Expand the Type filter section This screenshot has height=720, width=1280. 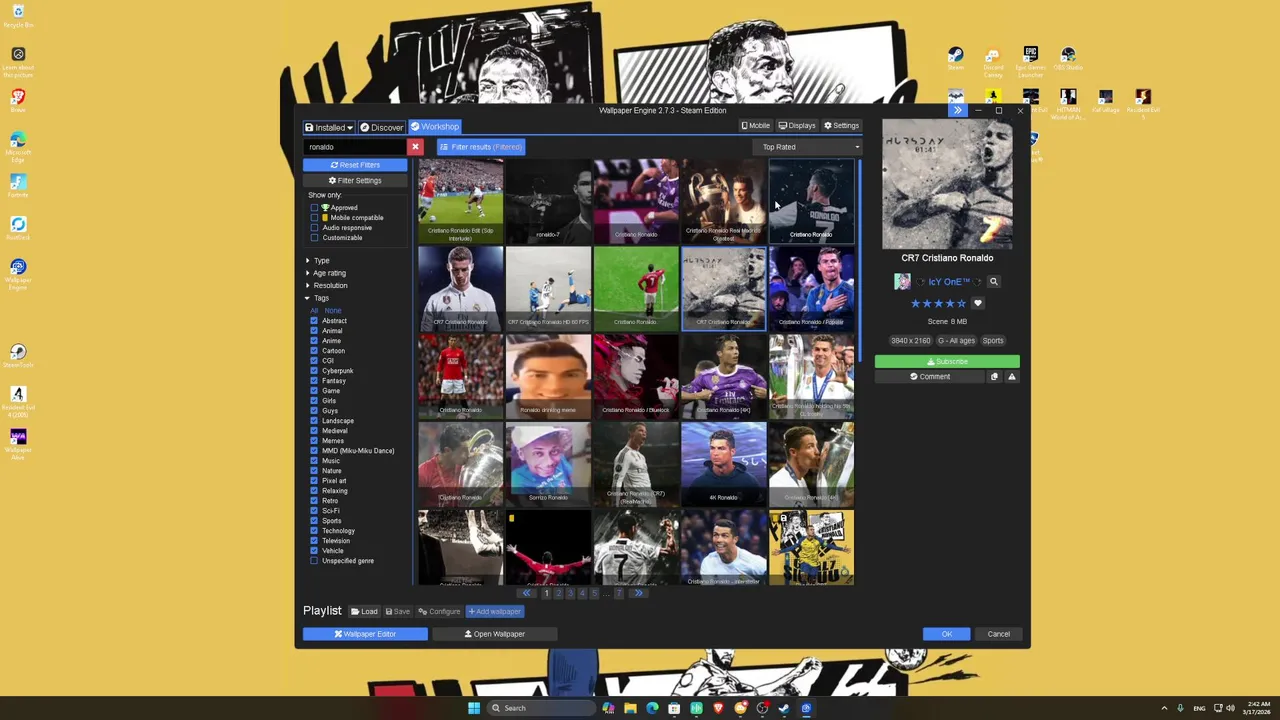(318, 261)
